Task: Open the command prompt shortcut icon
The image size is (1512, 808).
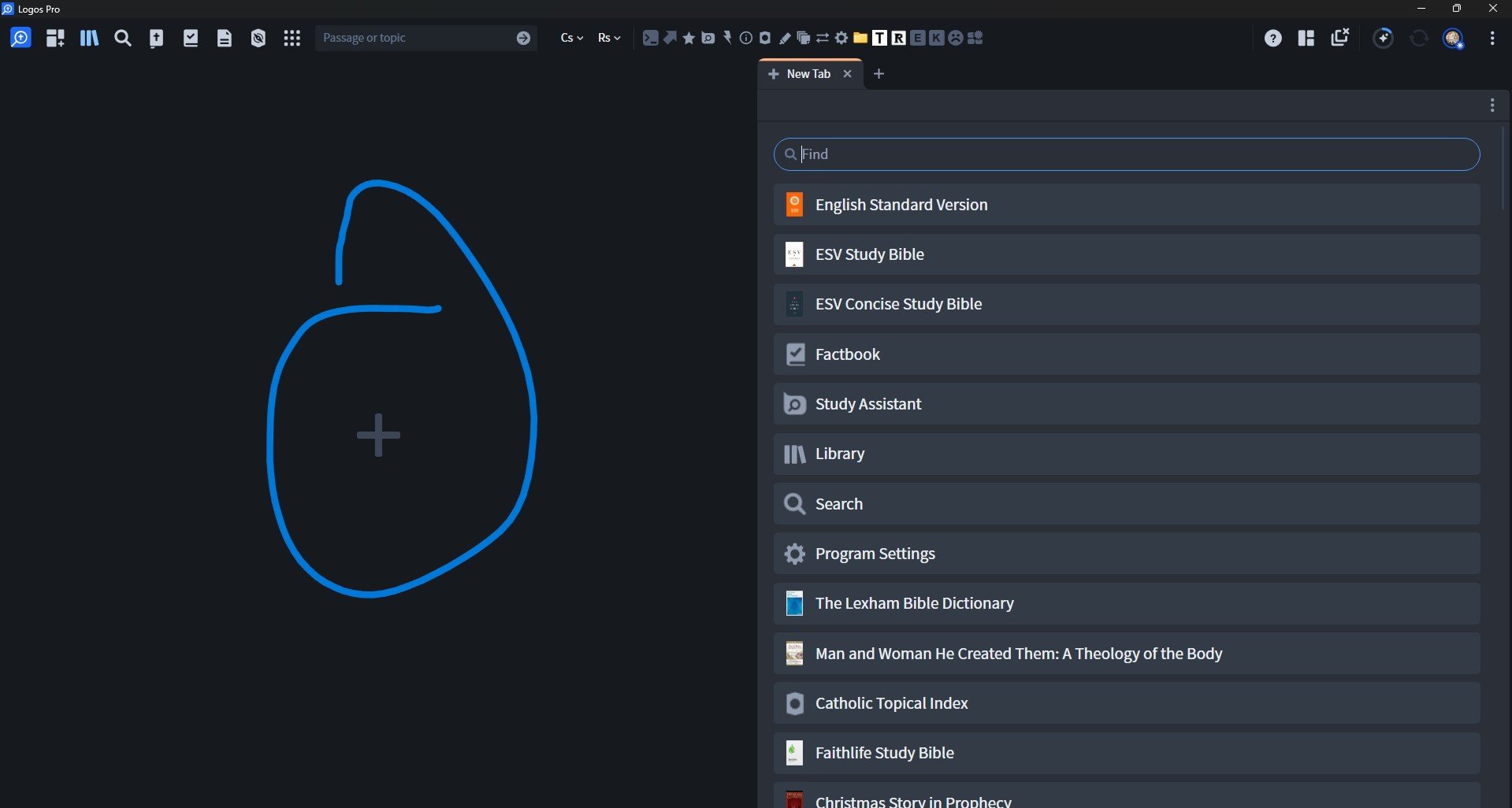Action: coord(650,38)
